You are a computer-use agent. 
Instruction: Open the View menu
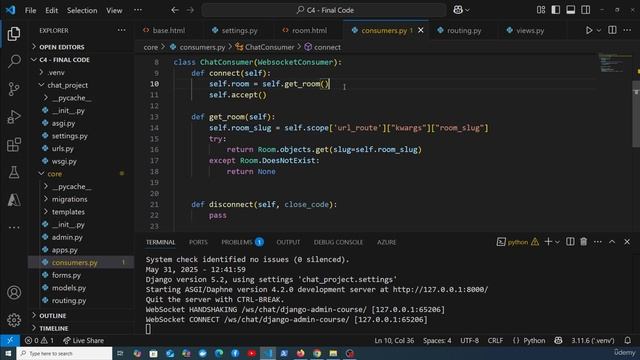pyautogui.click(x=114, y=10)
